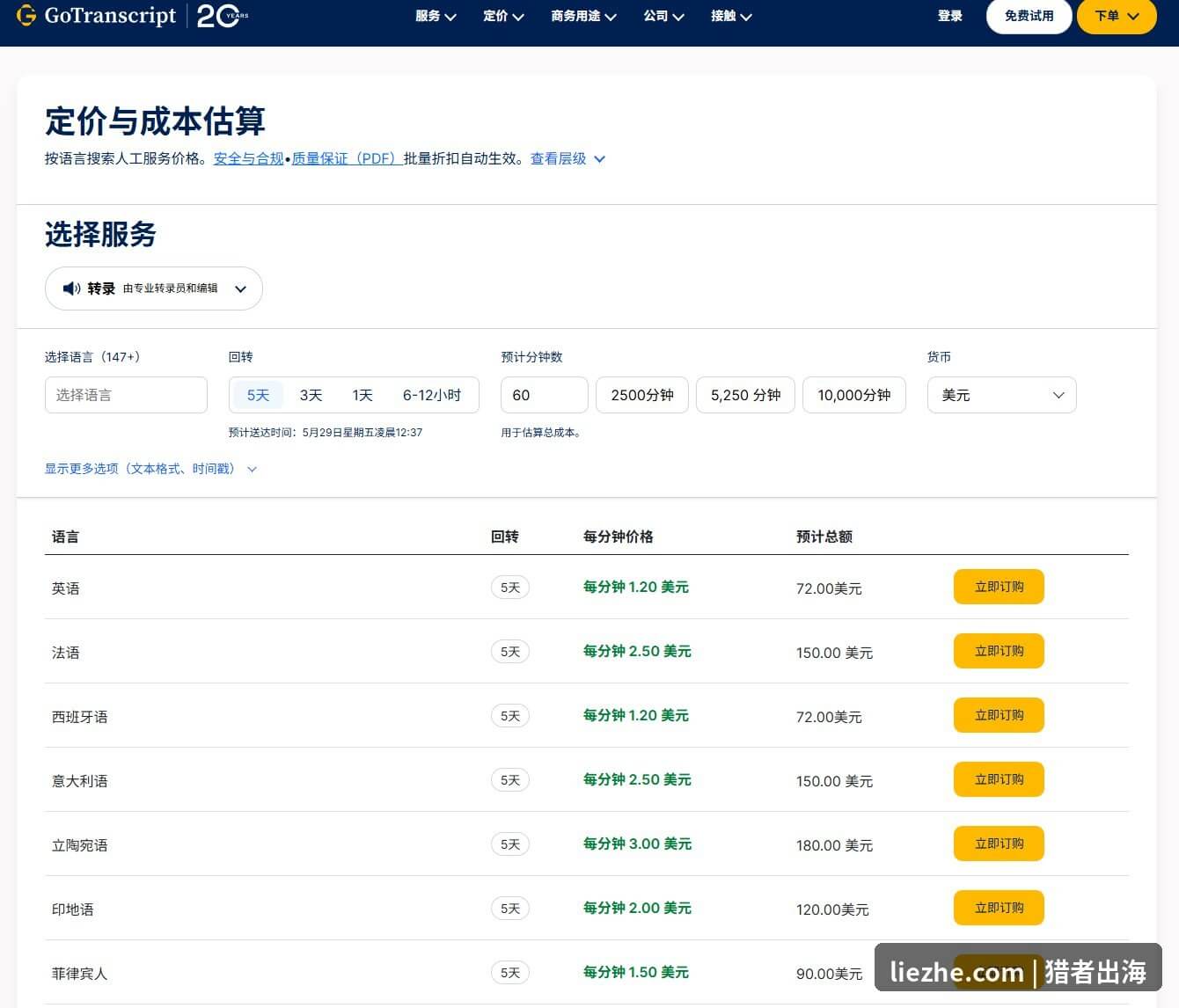This screenshot has width=1179, height=1008.
Task: Expand 查看层级 discount tiers
Action: point(568,158)
